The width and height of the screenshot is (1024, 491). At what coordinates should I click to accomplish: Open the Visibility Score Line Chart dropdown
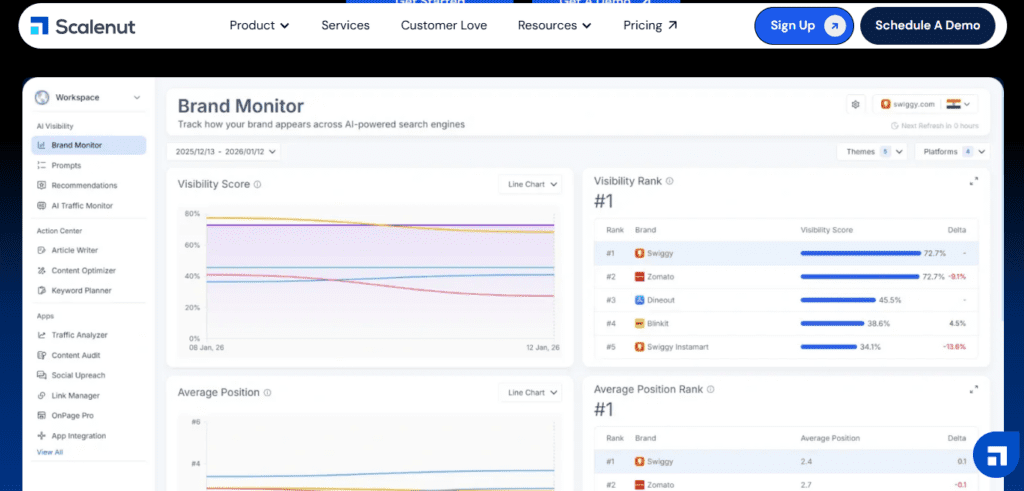530,185
